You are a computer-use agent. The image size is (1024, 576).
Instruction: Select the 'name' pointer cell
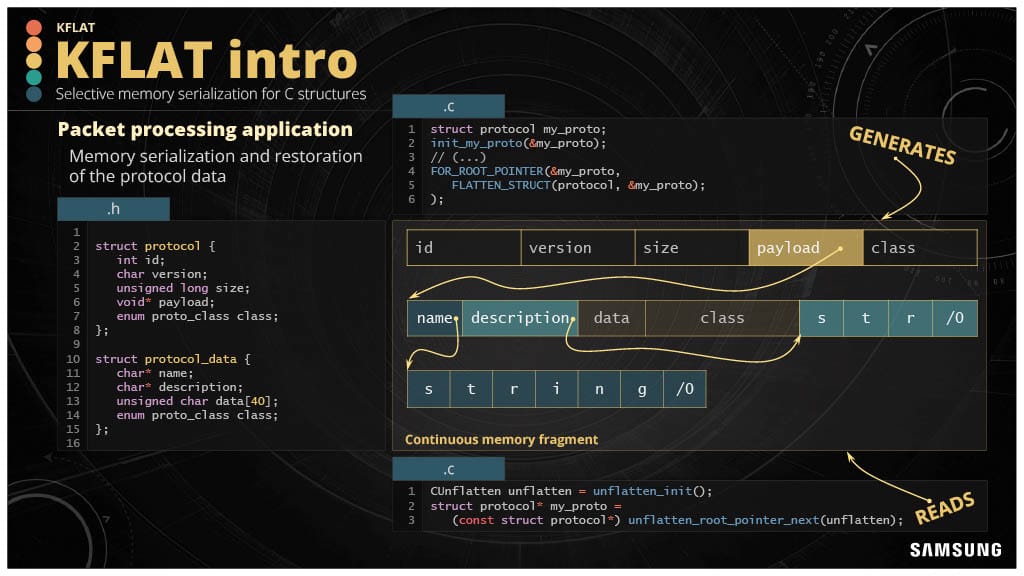(434, 318)
